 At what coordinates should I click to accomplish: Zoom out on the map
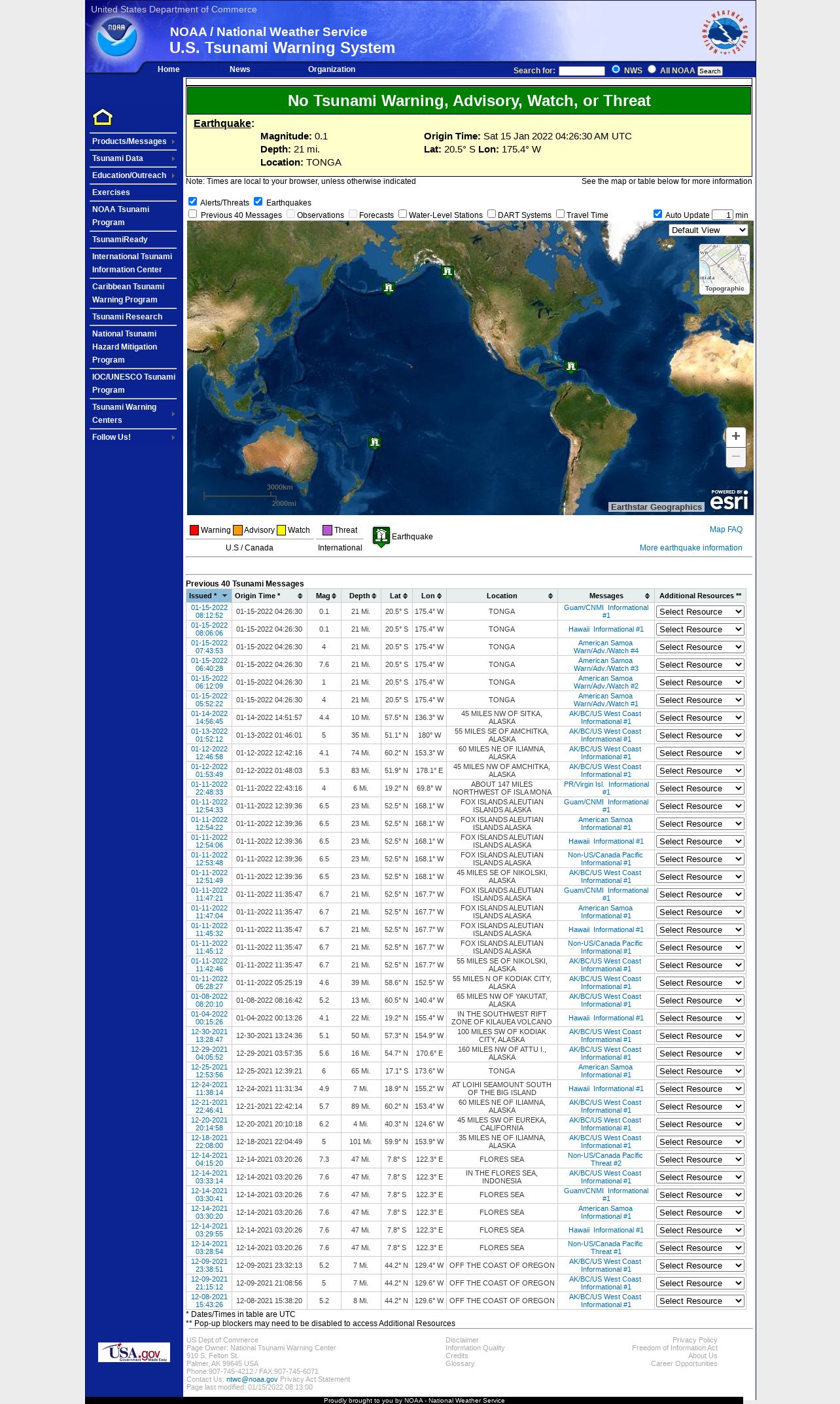[736, 457]
